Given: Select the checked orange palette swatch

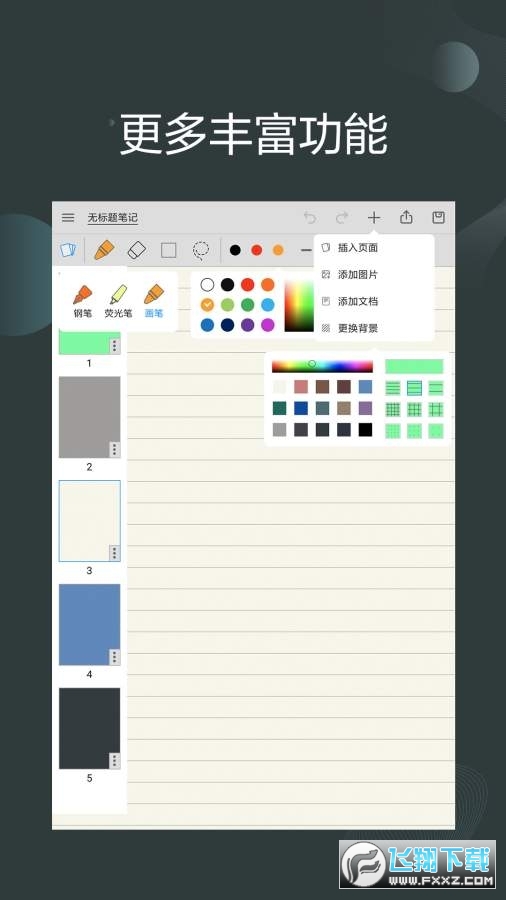Looking at the screenshot, I should [x=207, y=305].
